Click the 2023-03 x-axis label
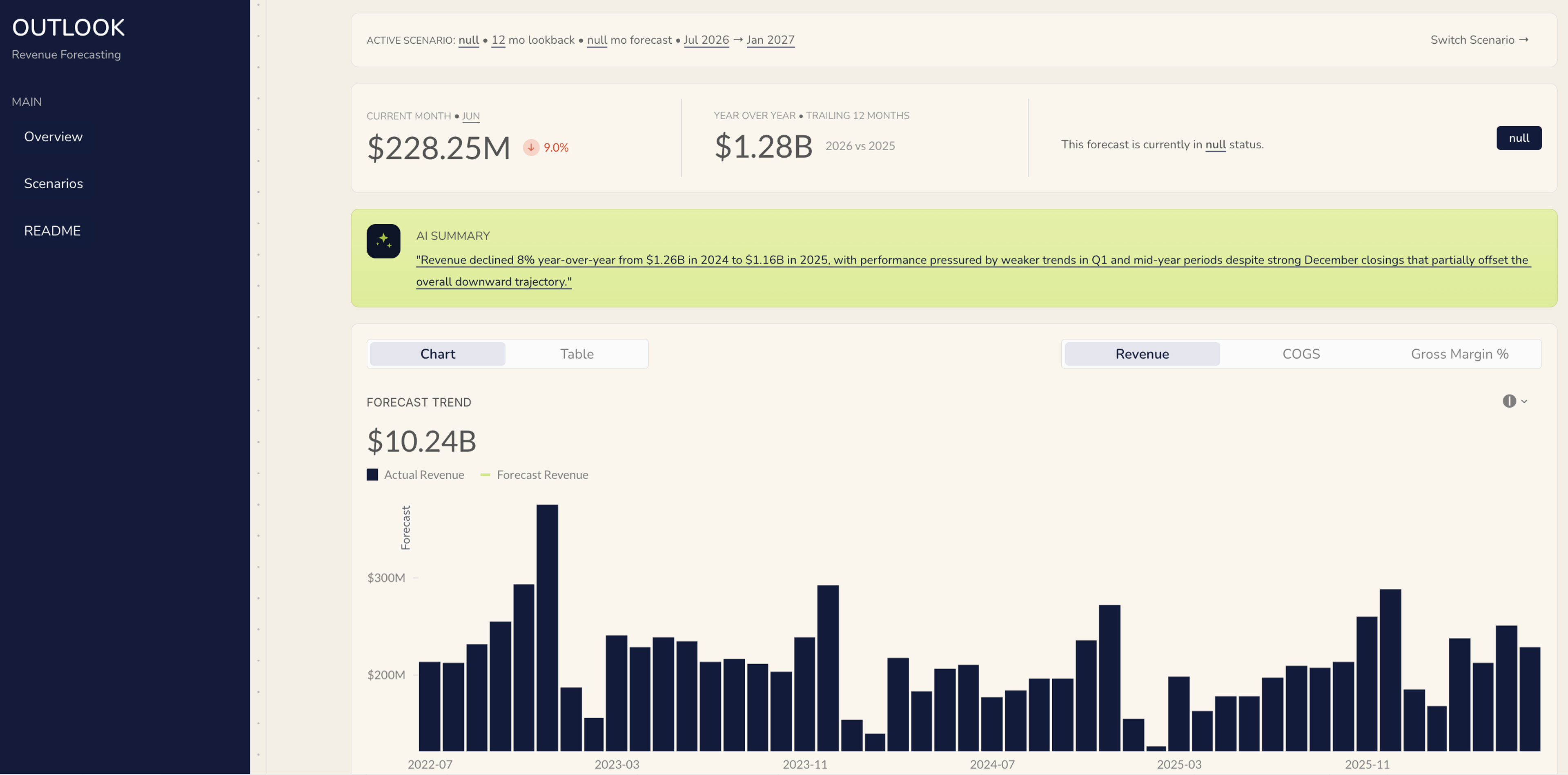 pos(617,765)
